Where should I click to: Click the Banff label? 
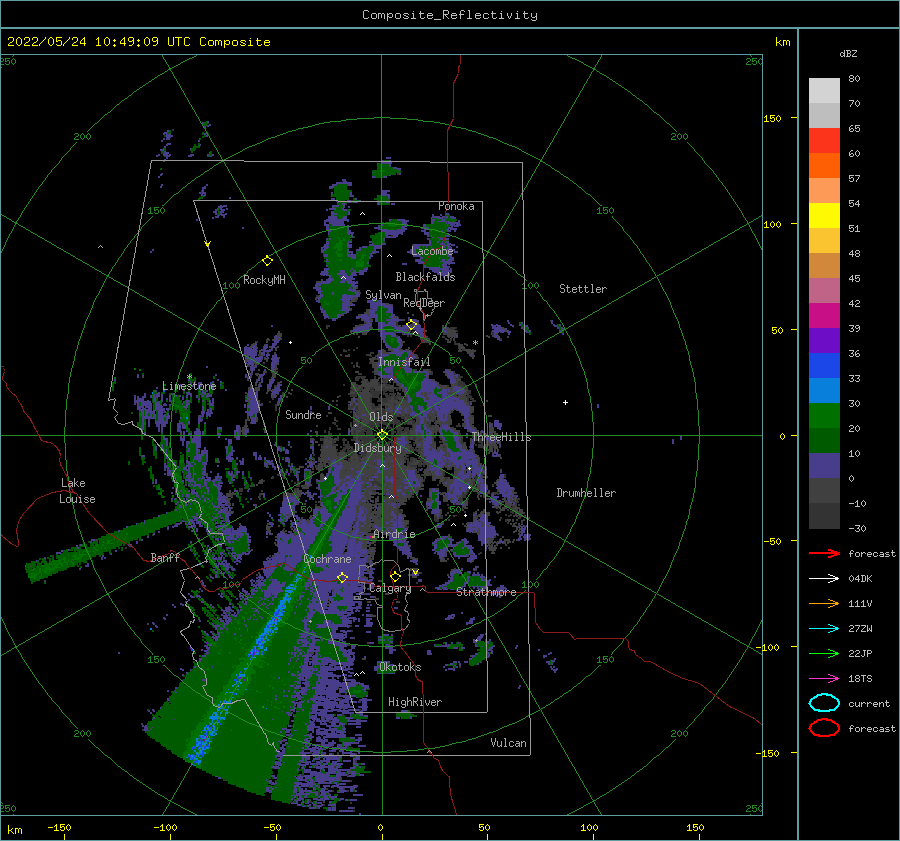(x=165, y=557)
